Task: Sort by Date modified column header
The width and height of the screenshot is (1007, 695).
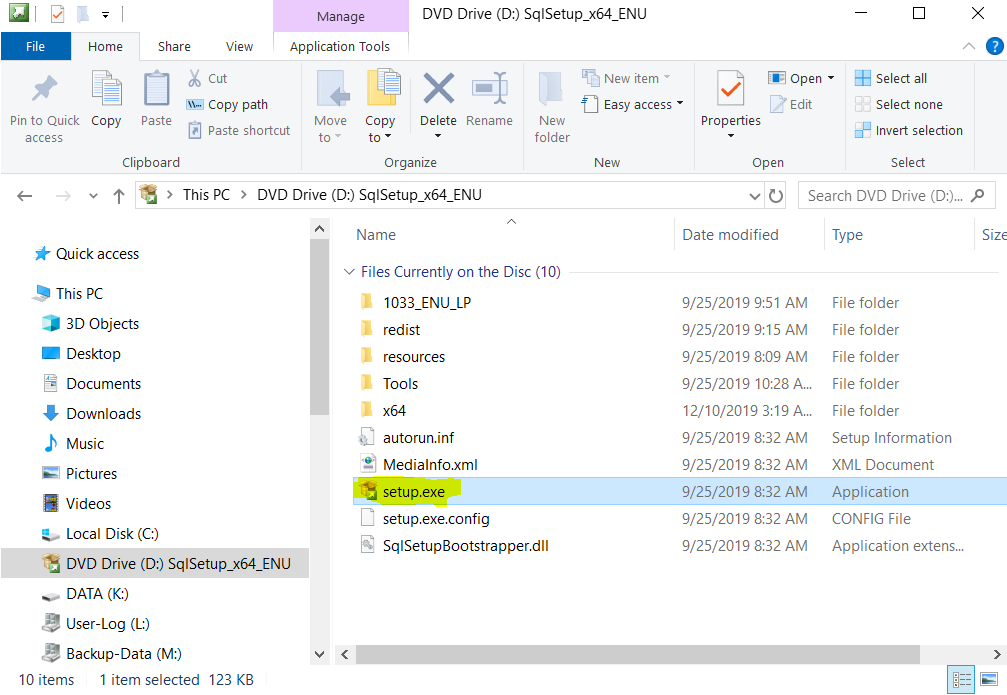Action: (x=730, y=235)
